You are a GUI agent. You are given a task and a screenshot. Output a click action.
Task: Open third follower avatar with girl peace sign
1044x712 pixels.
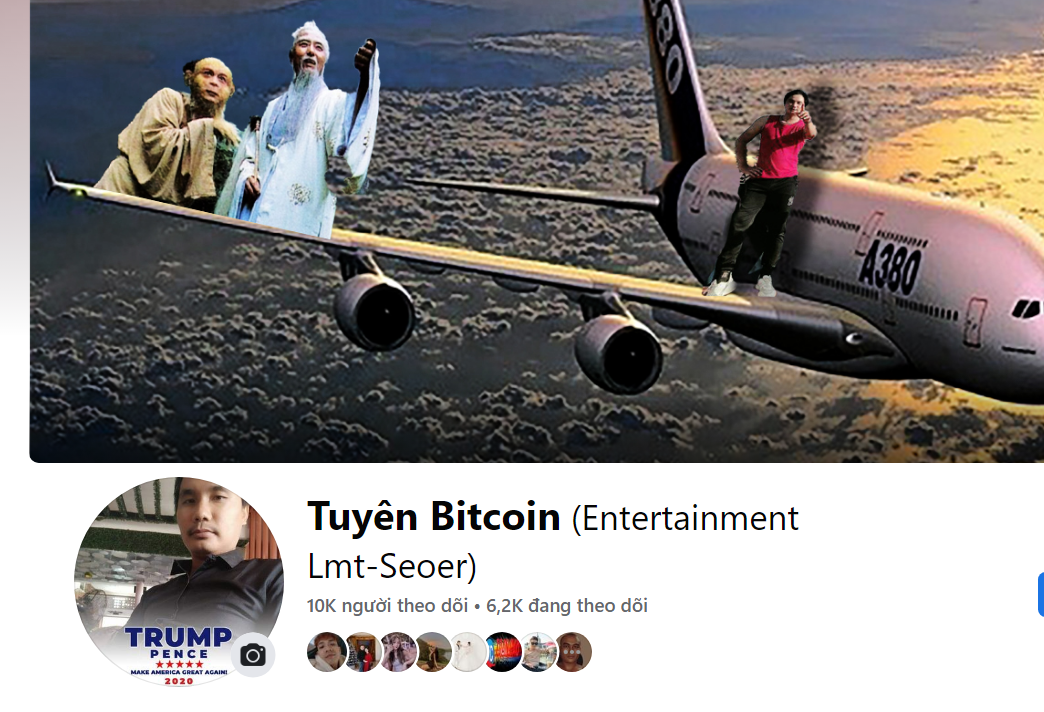click(x=397, y=651)
